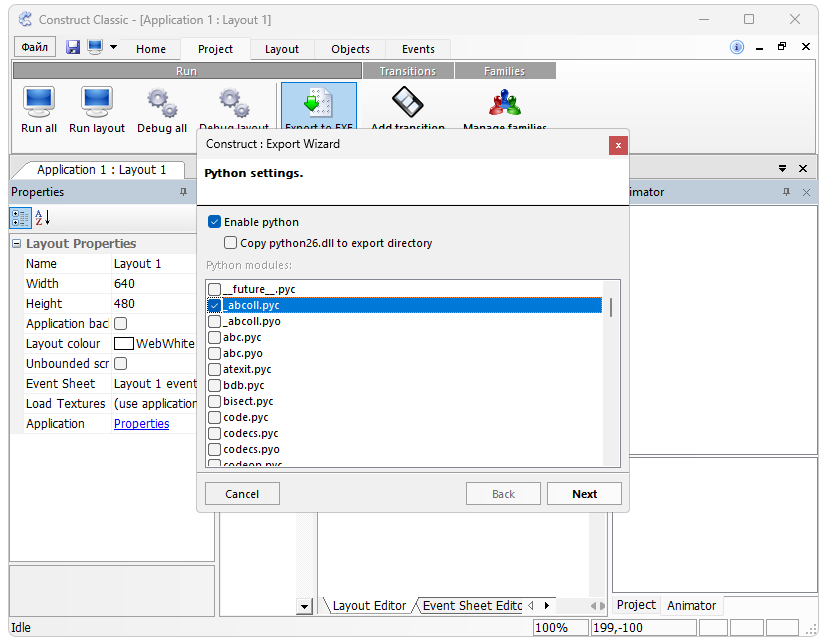Click the save floppy disk icon
The width and height of the screenshot is (822, 643).
tap(73, 48)
